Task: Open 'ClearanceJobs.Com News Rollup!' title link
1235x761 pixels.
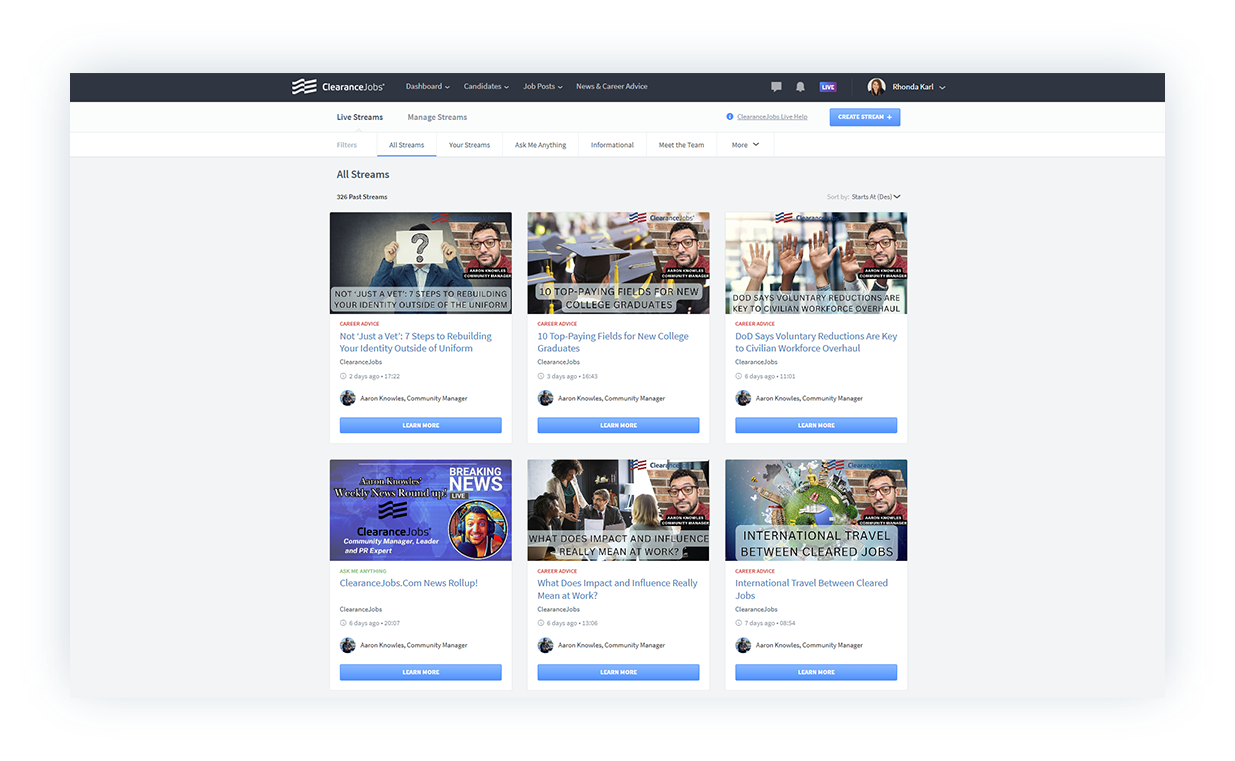Action: tap(409, 583)
